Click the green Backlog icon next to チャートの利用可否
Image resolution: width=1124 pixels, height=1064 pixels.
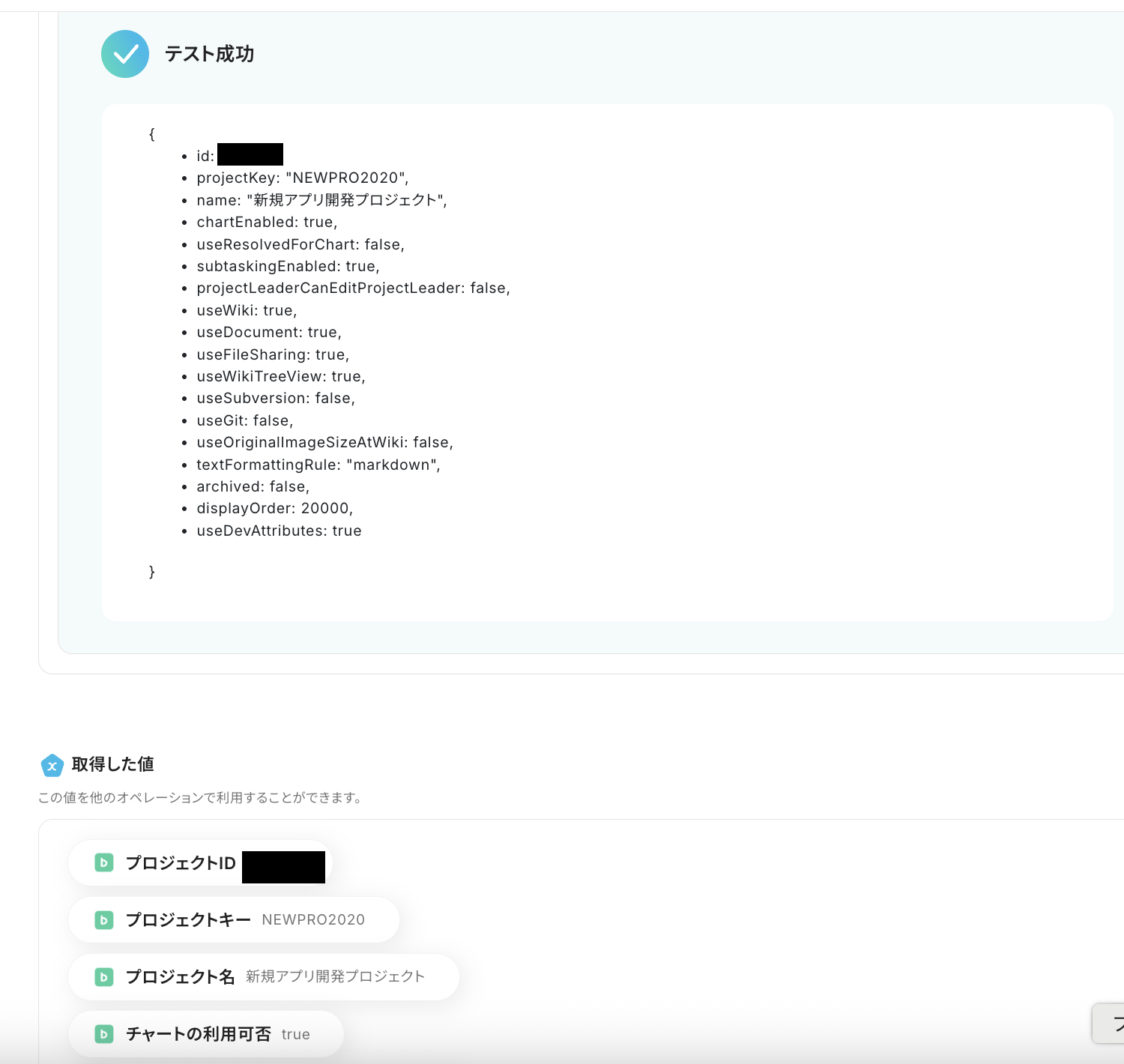(104, 1034)
